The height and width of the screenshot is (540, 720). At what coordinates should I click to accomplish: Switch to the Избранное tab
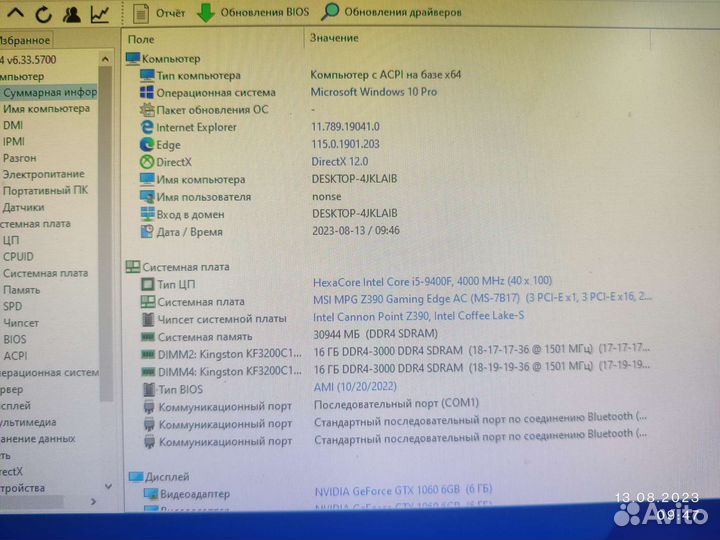coord(24,41)
